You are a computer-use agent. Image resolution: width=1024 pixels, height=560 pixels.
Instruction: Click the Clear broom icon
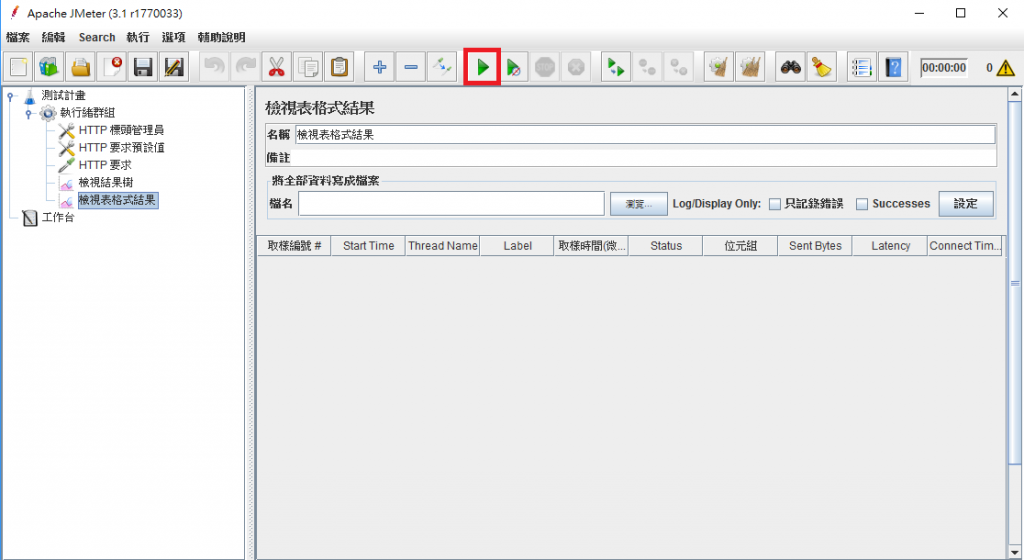pos(719,67)
